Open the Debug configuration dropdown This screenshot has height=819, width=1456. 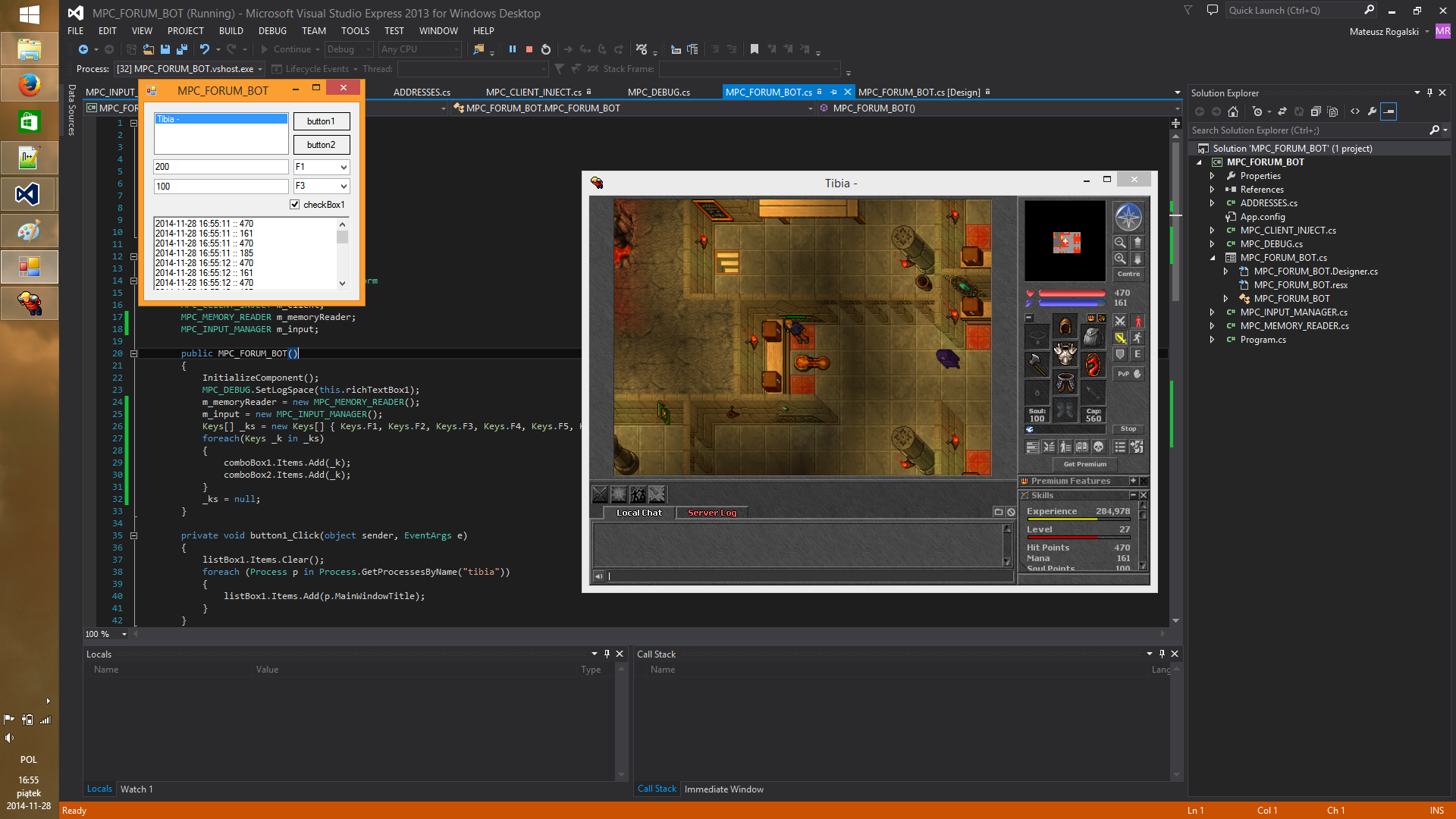(x=349, y=49)
